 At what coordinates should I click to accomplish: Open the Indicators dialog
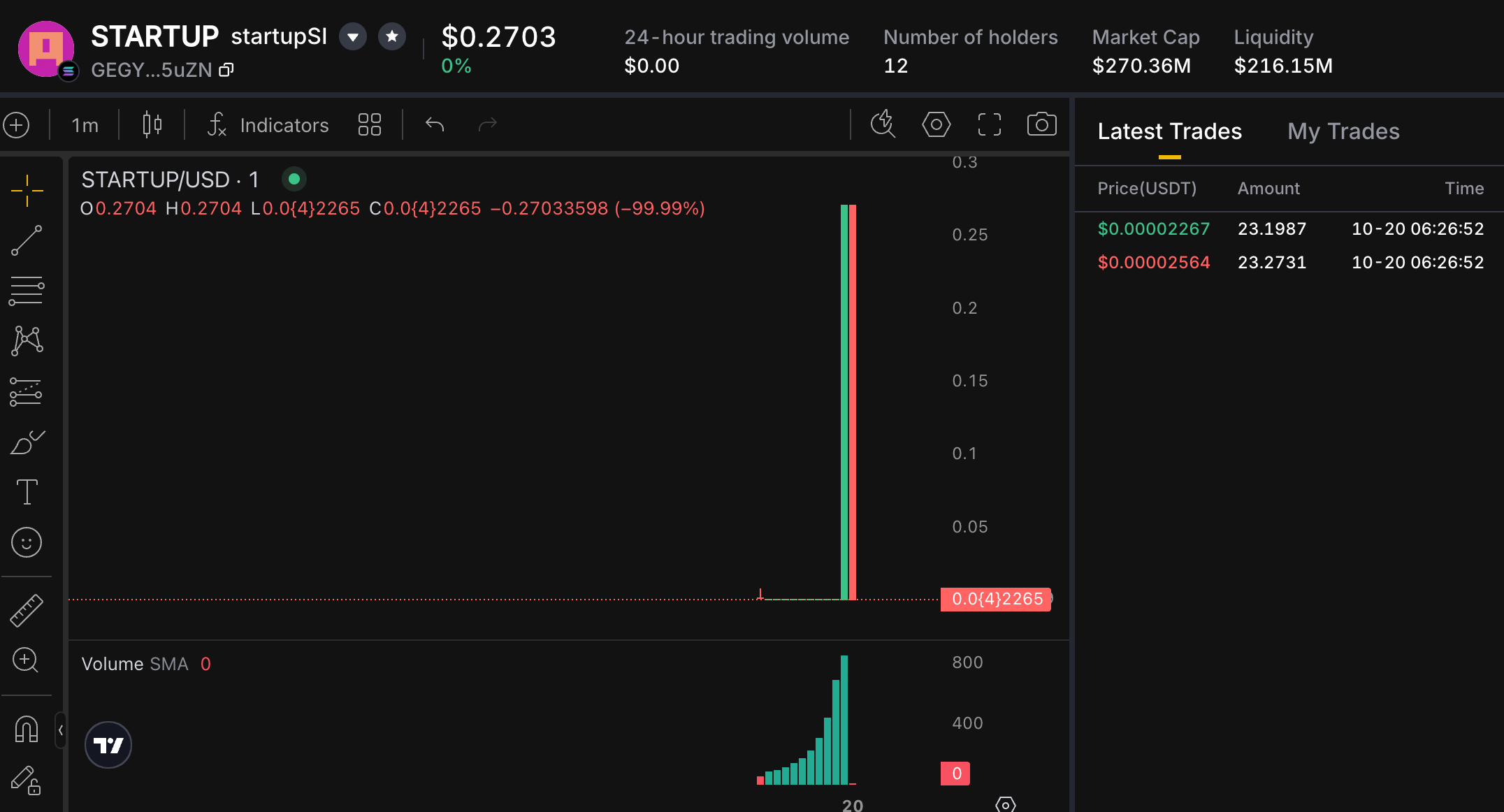[x=268, y=125]
